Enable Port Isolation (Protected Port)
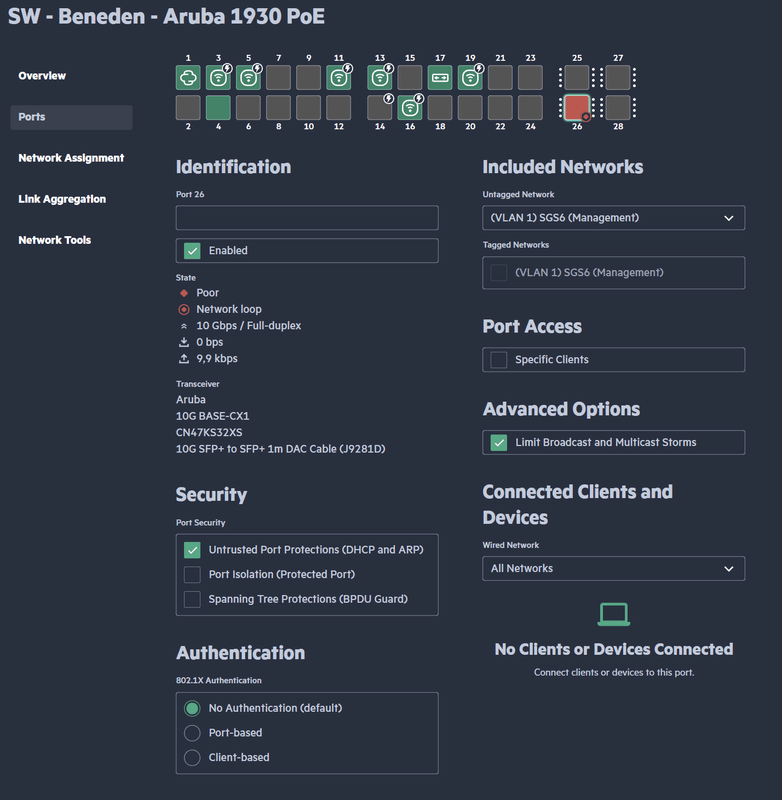The width and height of the screenshot is (782, 800). (192, 575)
